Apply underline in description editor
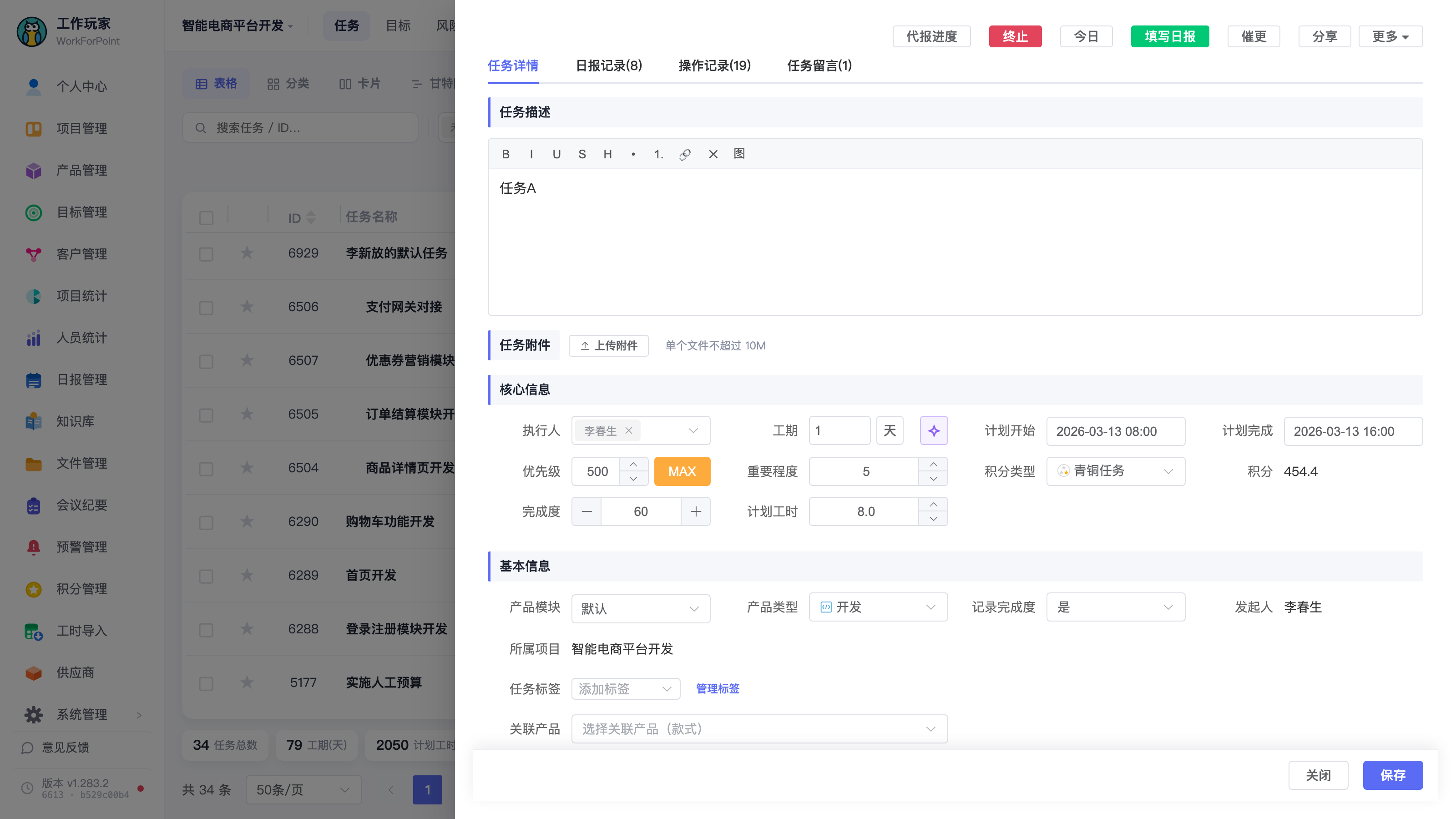 click(556, 154)
